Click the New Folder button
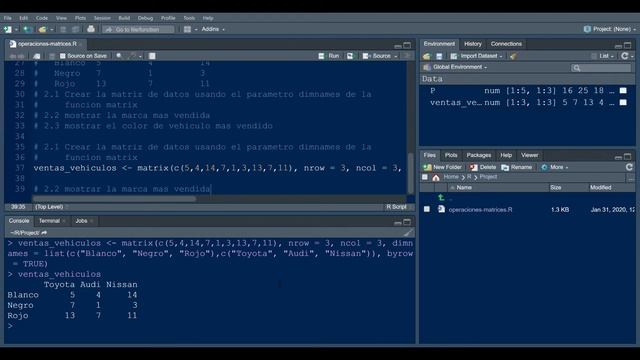 pos(442,167)
